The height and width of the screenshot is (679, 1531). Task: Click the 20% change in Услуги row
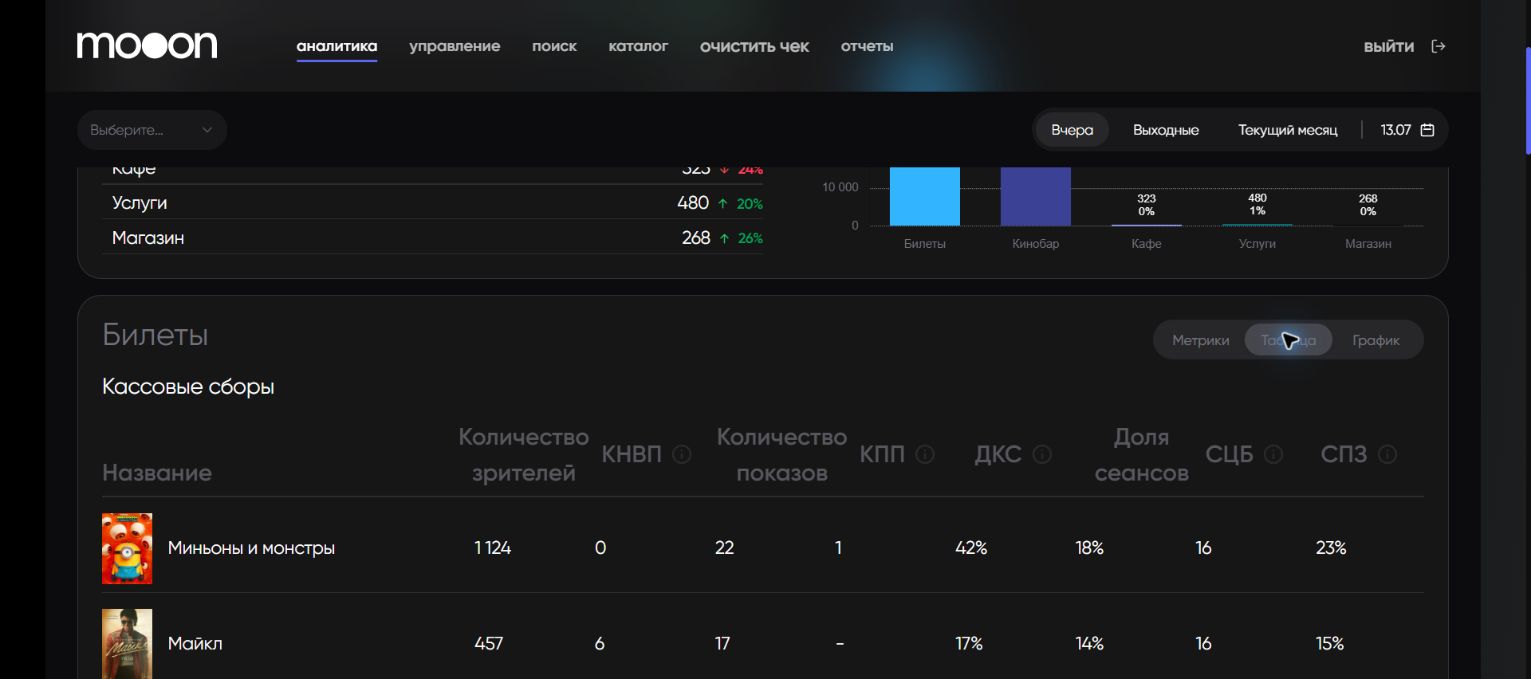tap(750, 203)
